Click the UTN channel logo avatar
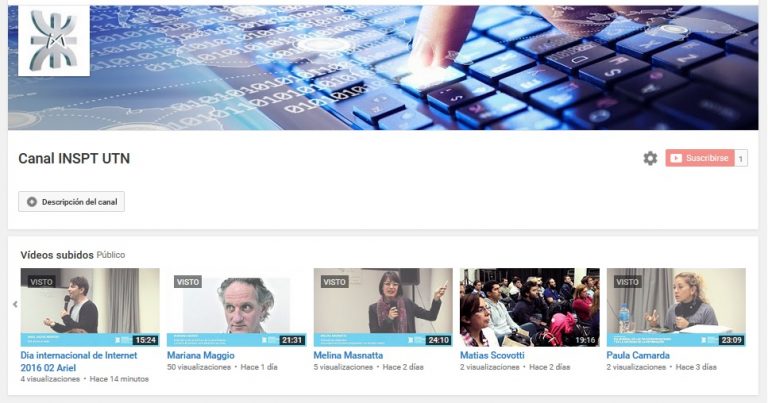The width and height of the screenshot is (768, 403). 54,40
